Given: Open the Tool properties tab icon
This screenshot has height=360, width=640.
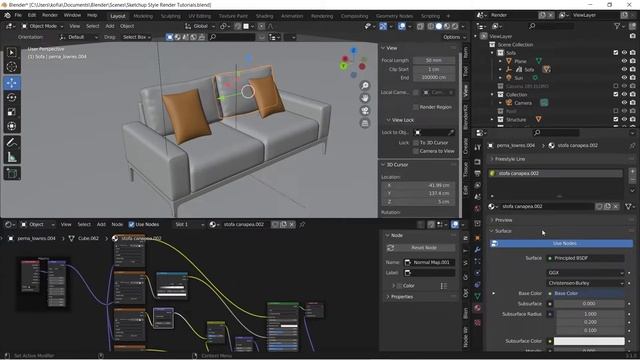Looking at the screenshot, I should point(478,147).
